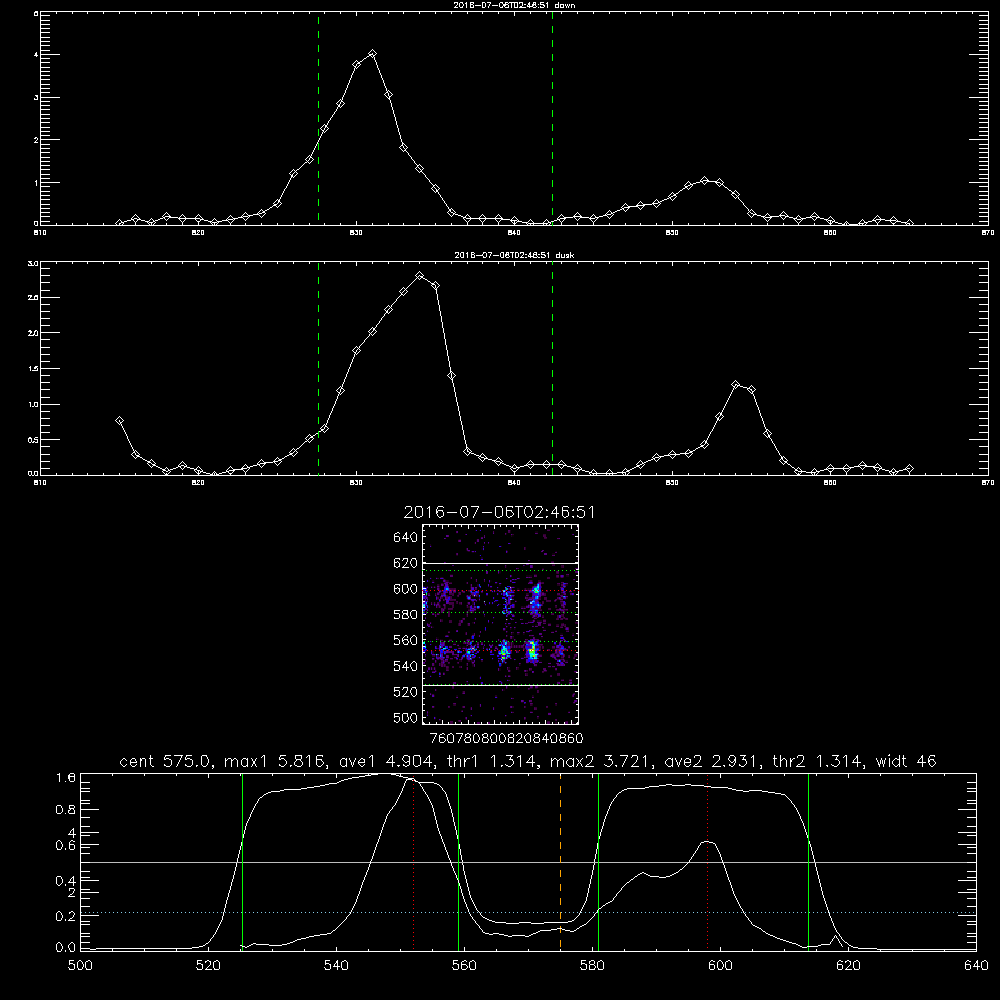Screen dimensions: 1000x1000
Task: Click the red dotted line near 552 in bottom plot
Action: coord(414,861)
